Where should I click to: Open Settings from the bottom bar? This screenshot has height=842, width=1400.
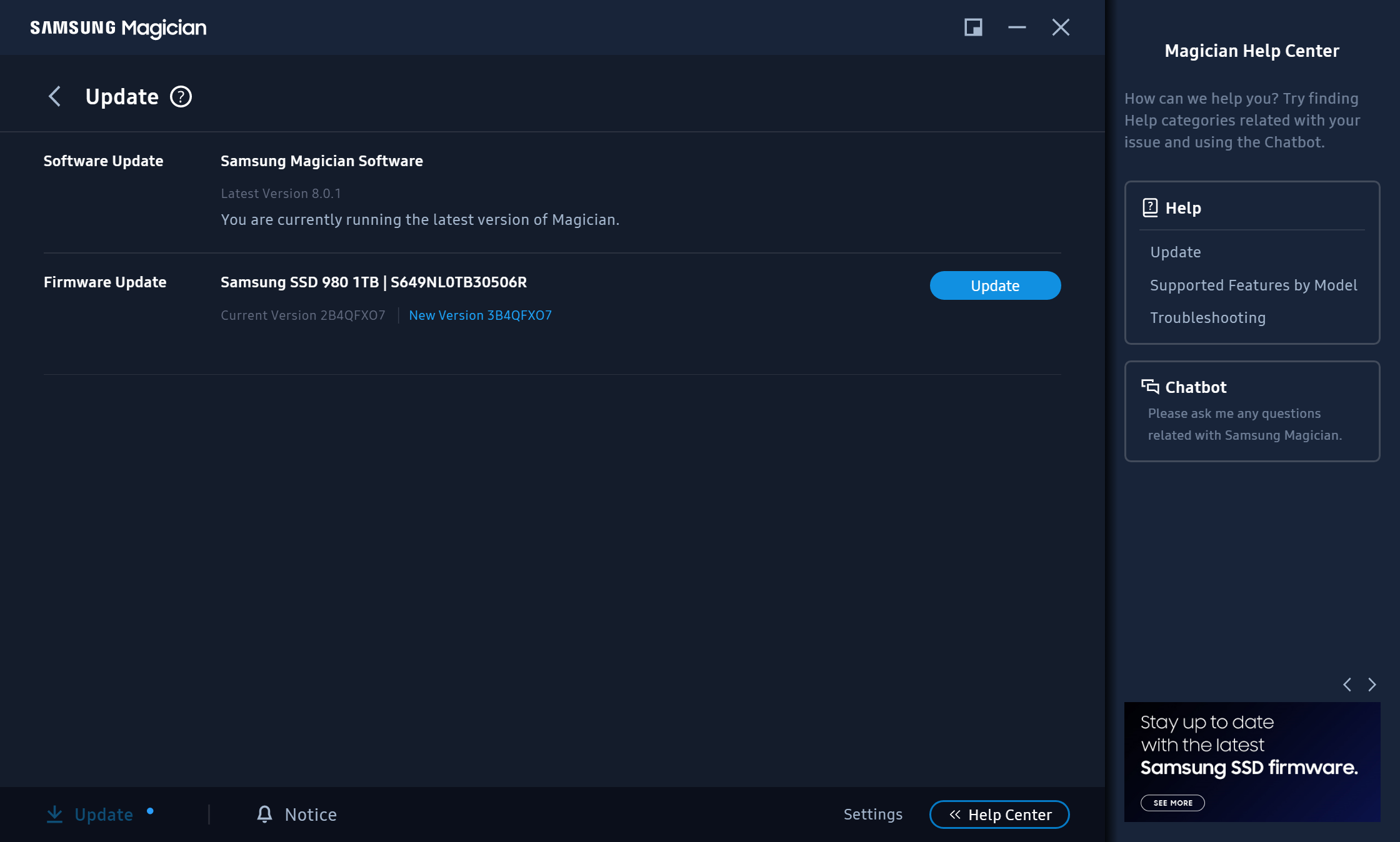[872, 815]
